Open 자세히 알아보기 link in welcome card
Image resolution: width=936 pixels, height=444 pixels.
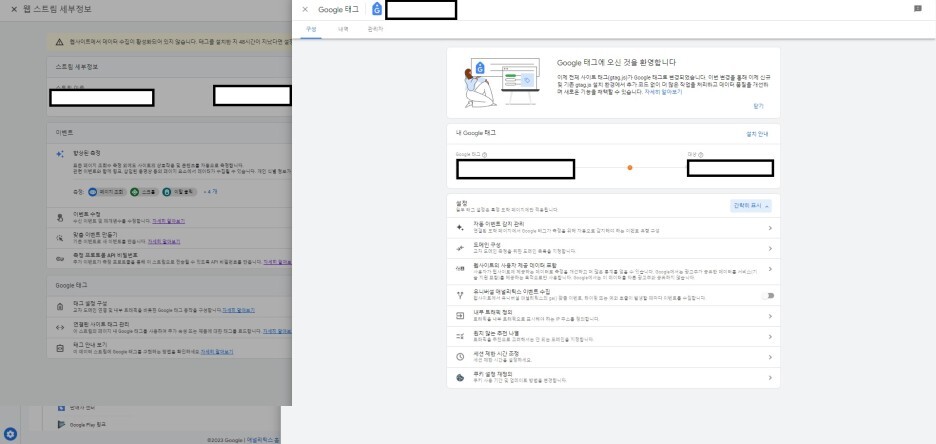coord(663,92)
